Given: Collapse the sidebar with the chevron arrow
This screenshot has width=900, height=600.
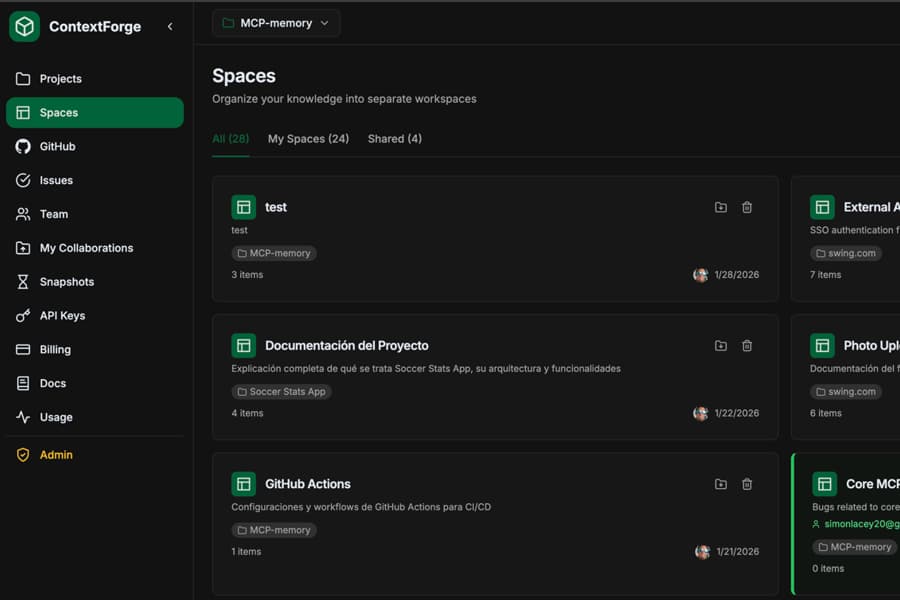Looking at the screenshot, I should pyautogui.click(x=169, y=27).
